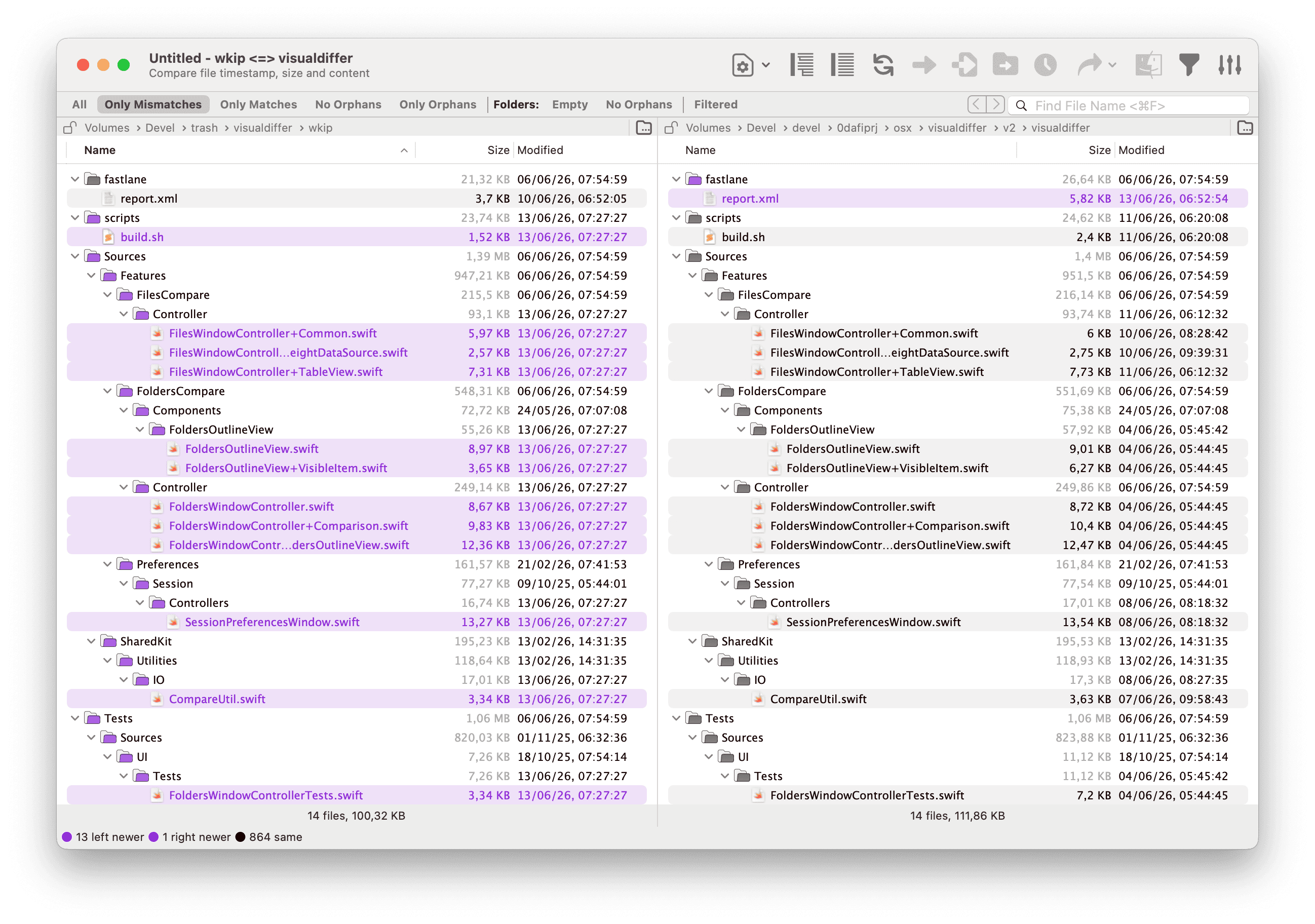Image resolution: width=1315 pixels, height=924 pixels.
Task: Select the Only Orphans filter
Action: pyautogui.click(x=438, y=104)
